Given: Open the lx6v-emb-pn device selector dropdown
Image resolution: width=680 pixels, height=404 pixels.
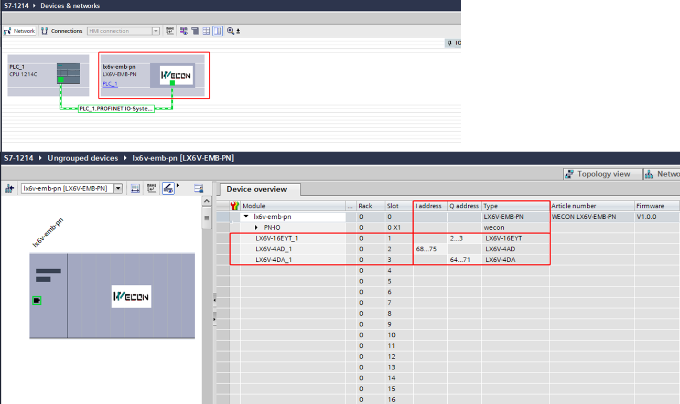Looking at the screenshot, I should pyautogui.click(x=119, y=188).
